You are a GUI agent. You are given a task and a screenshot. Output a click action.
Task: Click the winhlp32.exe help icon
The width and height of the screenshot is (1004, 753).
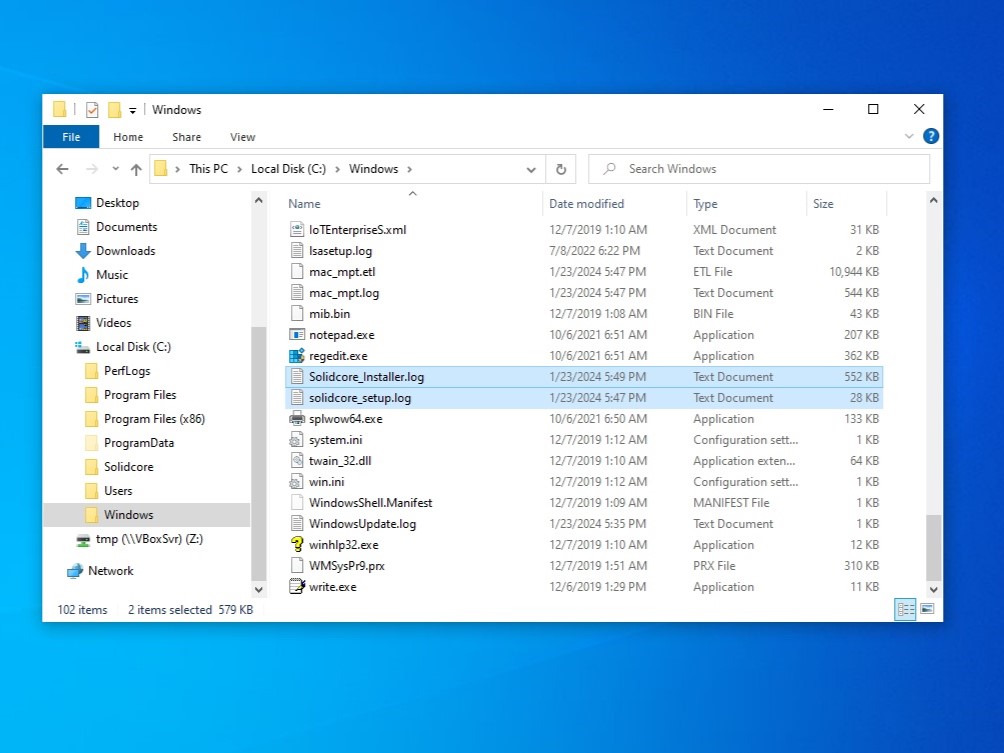[x=296, y=545]
